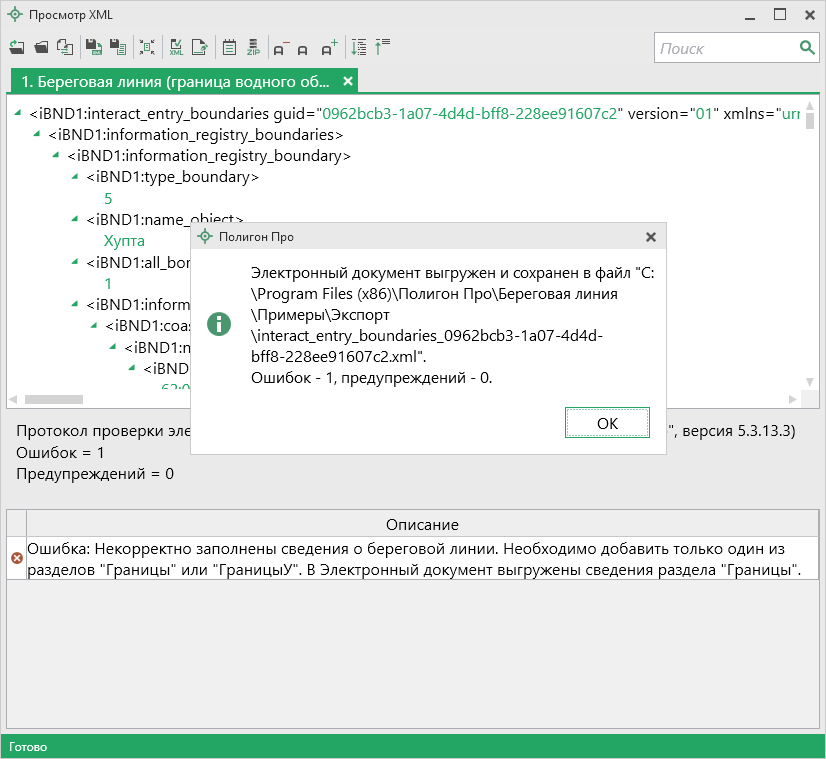Click the ZIP archive icon

click(x=253, y=47)
